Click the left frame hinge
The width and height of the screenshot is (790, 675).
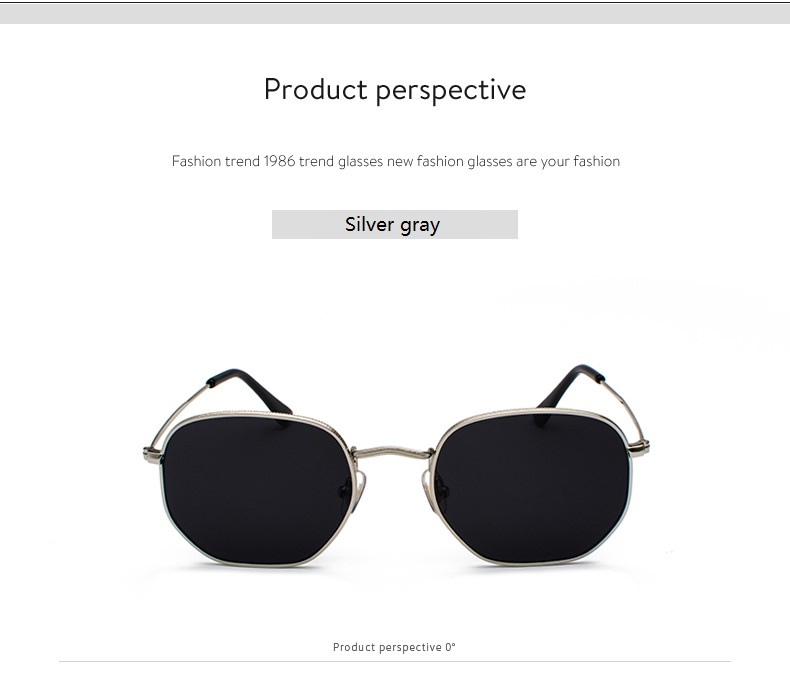point(152,454)
